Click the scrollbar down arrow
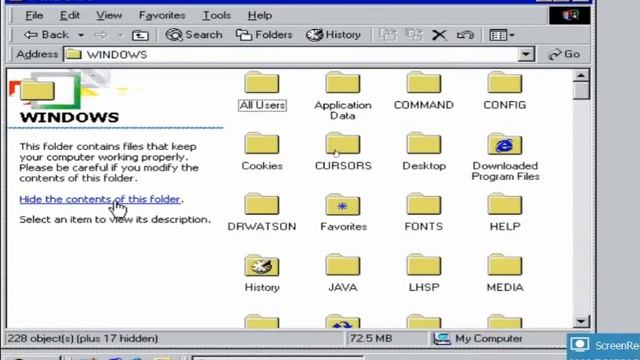Screen dimensions: 640x360 (x=581, y=322)
